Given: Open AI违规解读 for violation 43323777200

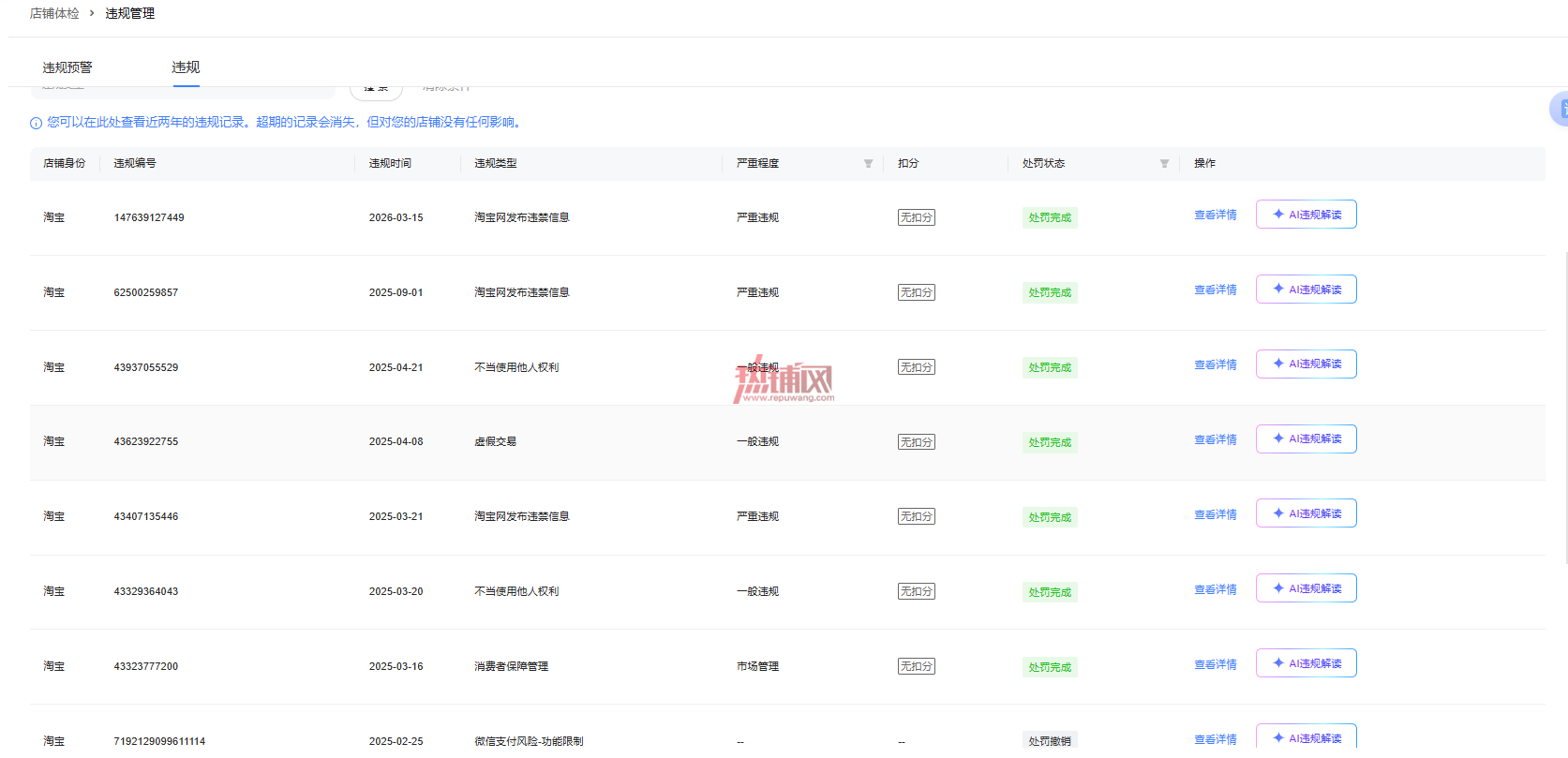Looking at the screenshot, I should [x=1306, y=663].
